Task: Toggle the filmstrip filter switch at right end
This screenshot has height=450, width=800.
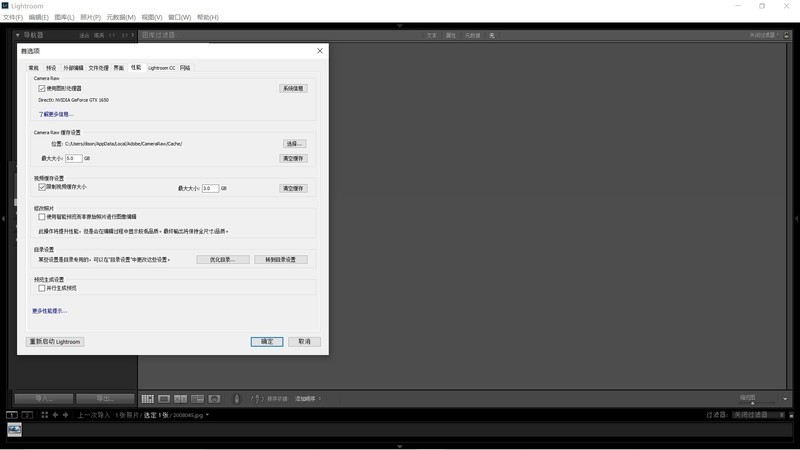Action: pos(791,415)
